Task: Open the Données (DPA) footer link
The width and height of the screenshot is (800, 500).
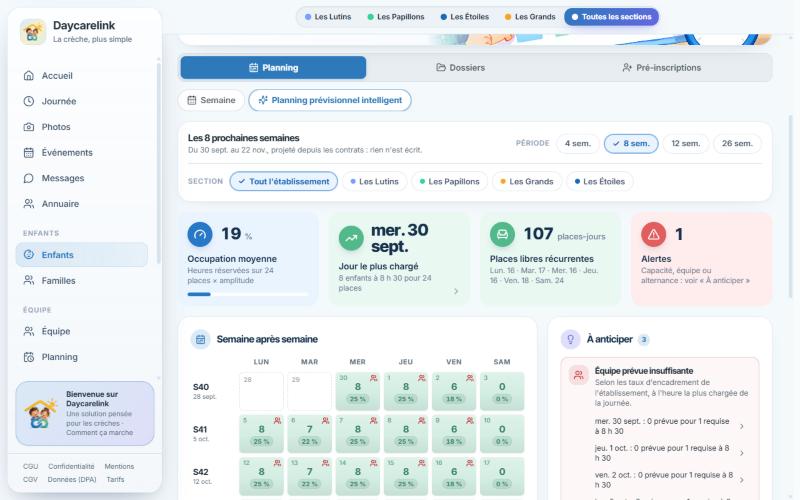Action: tap(71, 480)
